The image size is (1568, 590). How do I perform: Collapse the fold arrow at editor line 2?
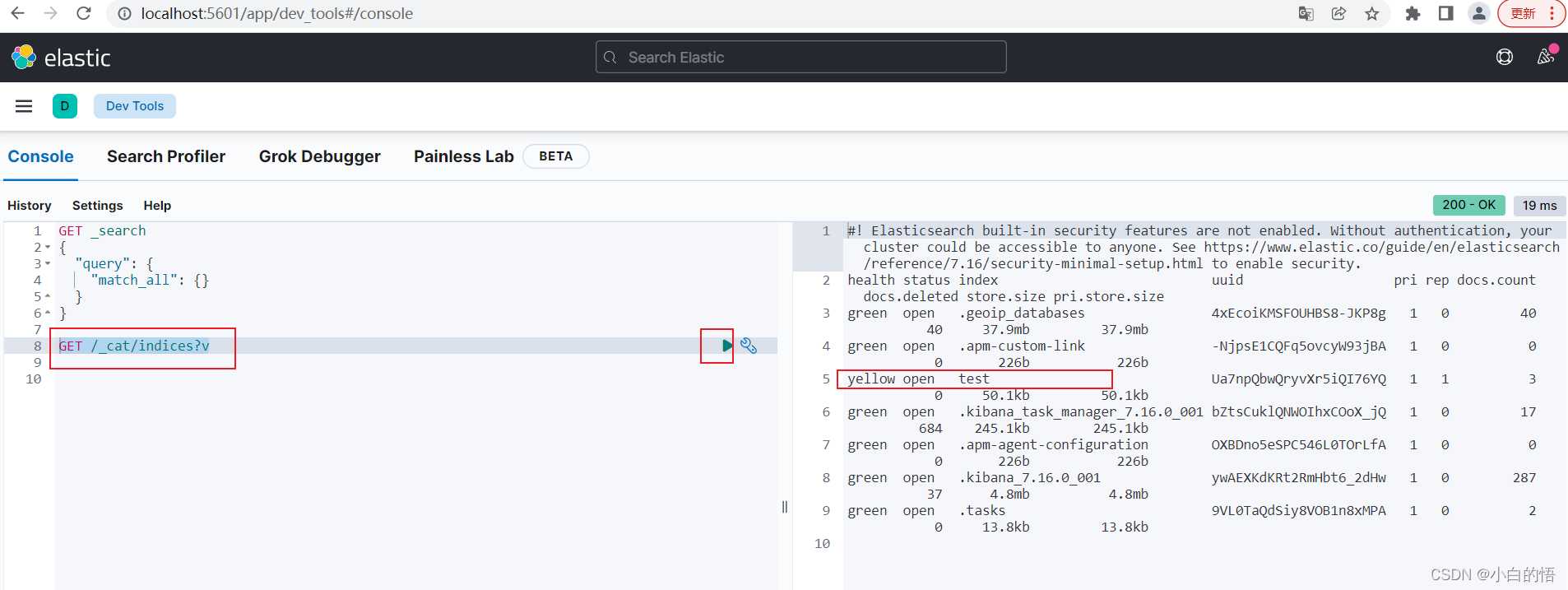pos(48,247)
